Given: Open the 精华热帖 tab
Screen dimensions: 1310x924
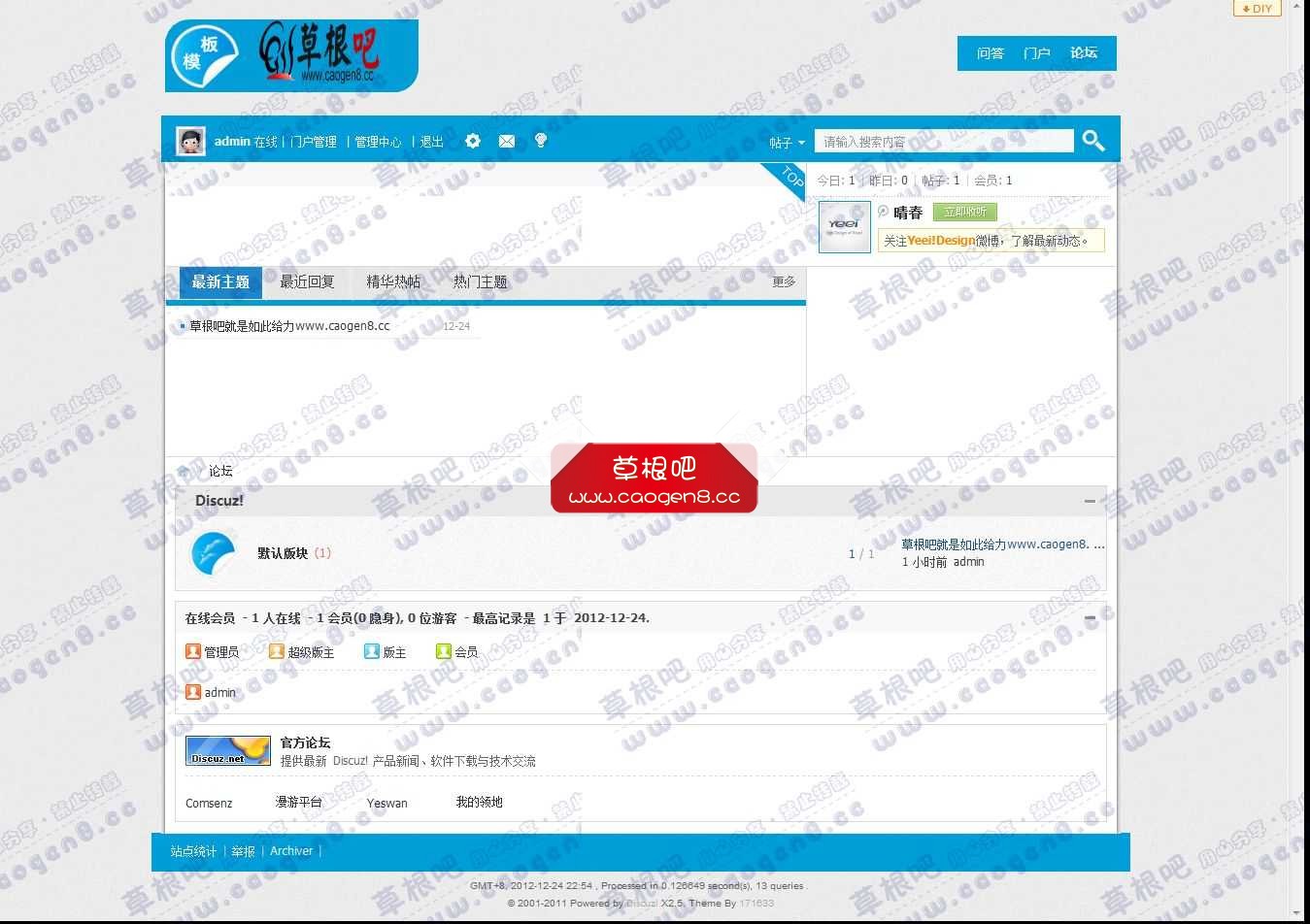Looking at the screenshot, I should [x=393, y=281].
